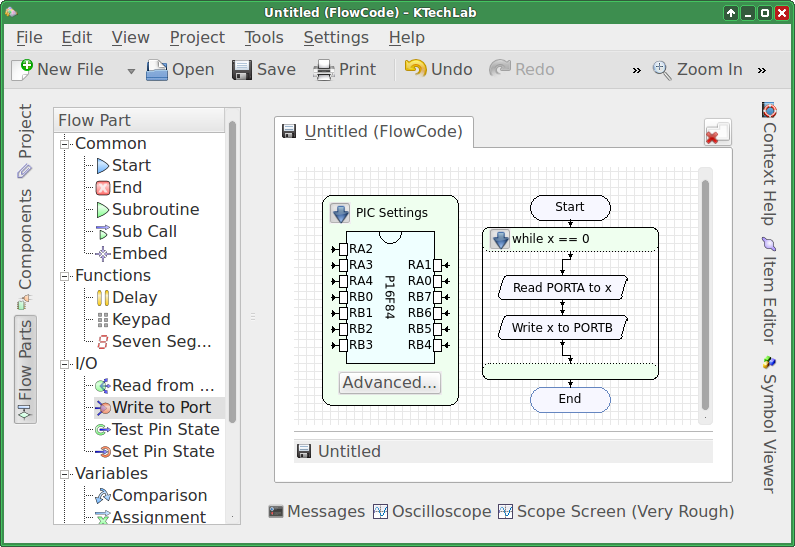Open the Project menu
Viewport: 795px width, 547px height.
(x=197, y=38)
